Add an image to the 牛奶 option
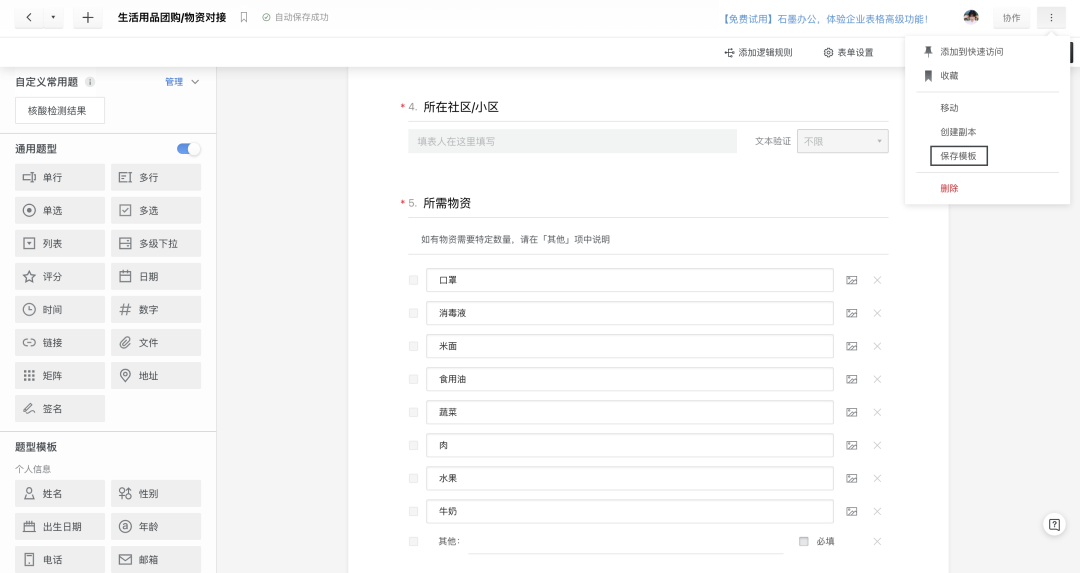 click(852, 512)
